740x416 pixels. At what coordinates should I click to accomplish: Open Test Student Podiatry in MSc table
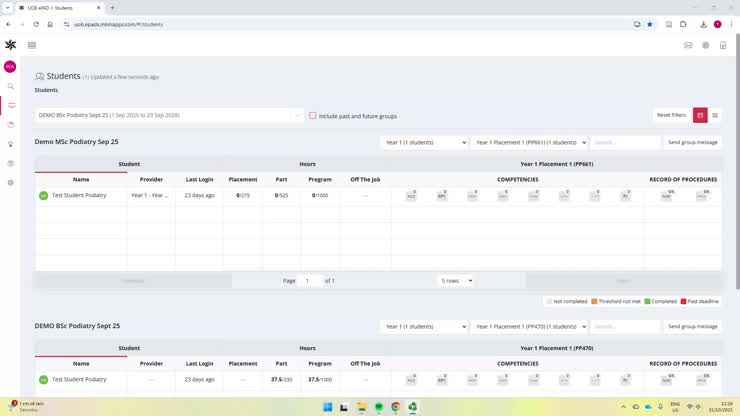(x=79, y=195)
